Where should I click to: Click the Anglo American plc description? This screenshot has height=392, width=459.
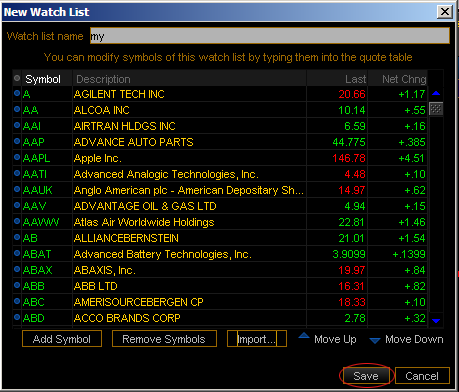[x=189, y=190]
